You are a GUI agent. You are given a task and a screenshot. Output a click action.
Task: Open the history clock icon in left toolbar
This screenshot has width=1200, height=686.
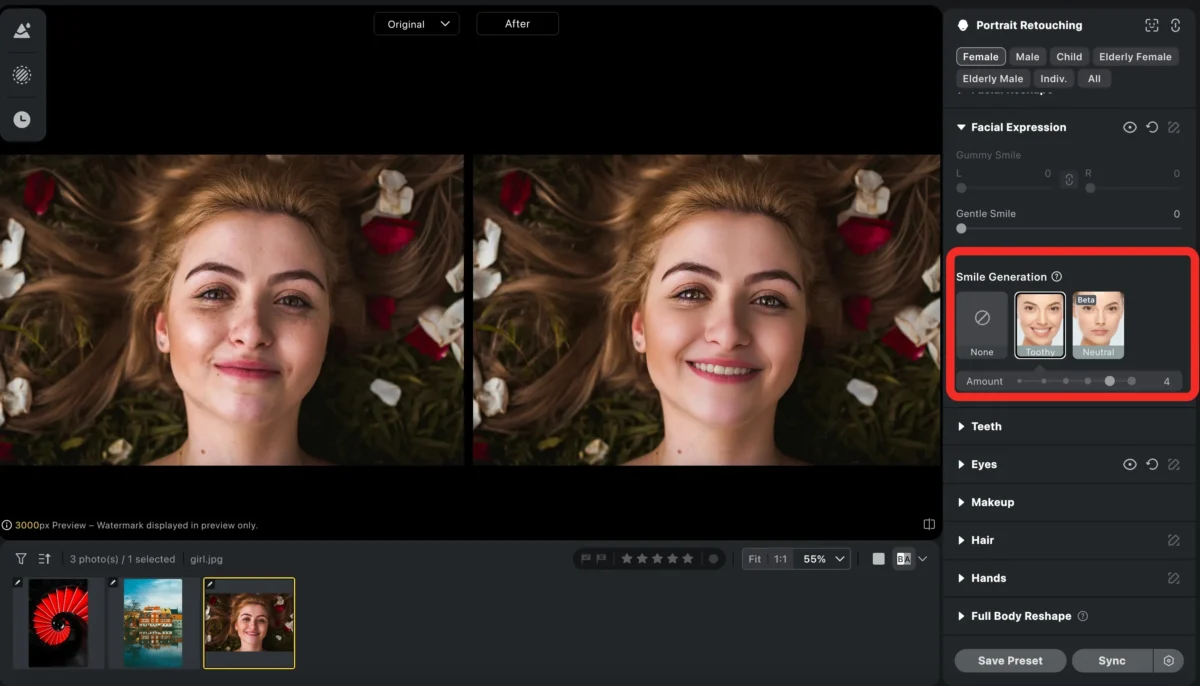click(x=21, y=120)
